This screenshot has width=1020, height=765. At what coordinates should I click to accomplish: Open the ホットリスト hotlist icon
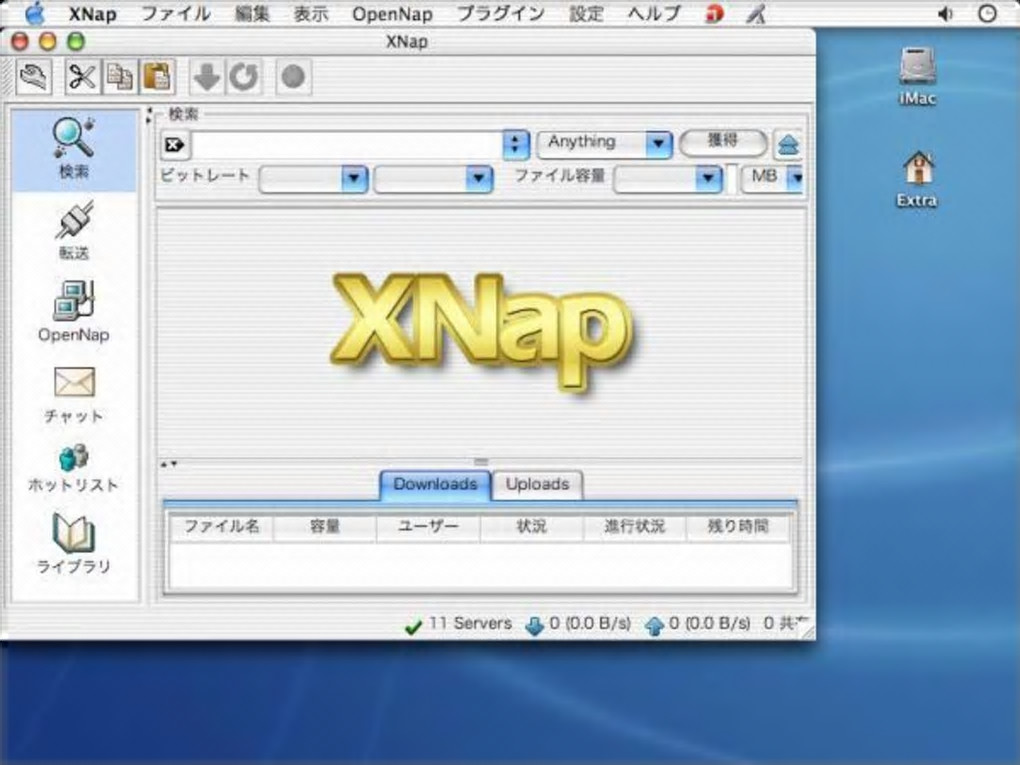click(x=73, y=466)
